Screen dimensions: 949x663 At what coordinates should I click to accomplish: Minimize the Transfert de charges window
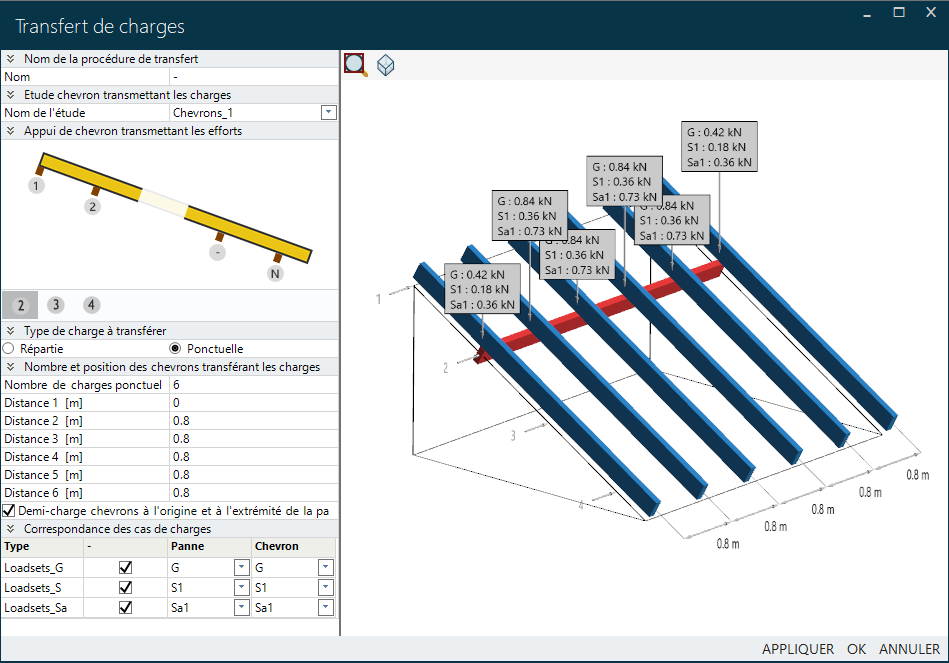click(x=867, y=13)
